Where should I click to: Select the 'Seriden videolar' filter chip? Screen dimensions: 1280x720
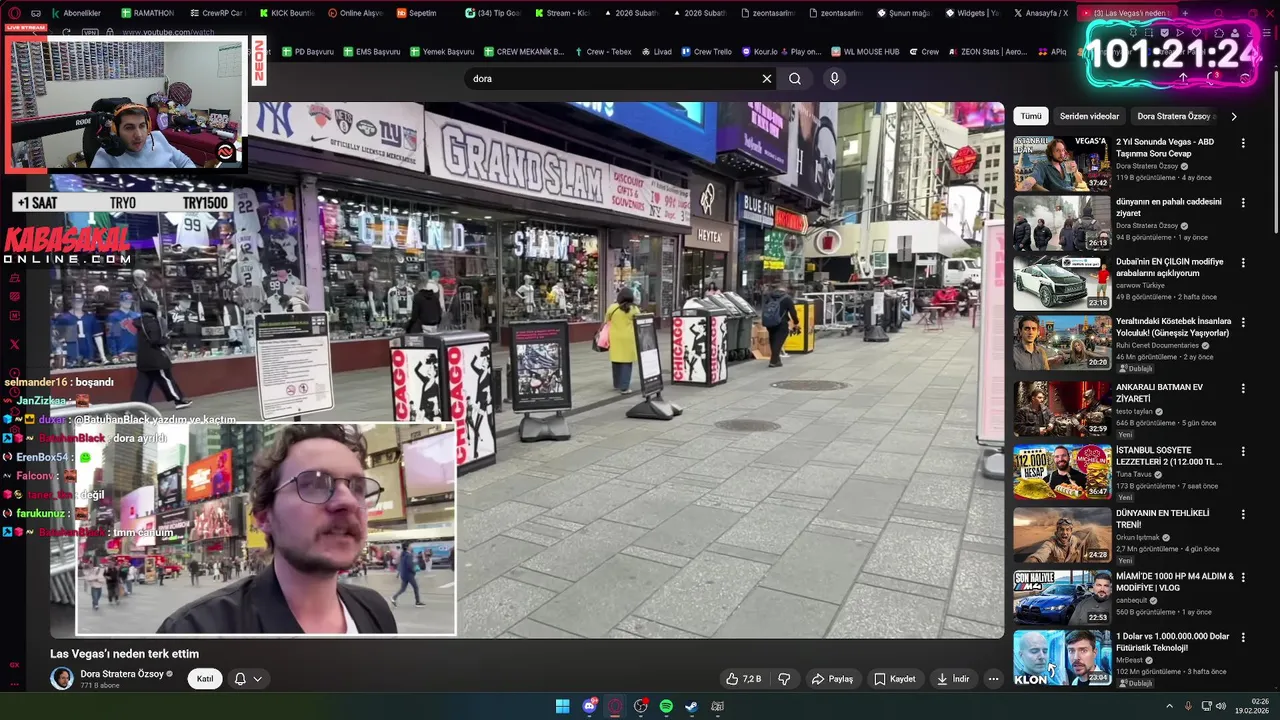[x=1090, y=116]
